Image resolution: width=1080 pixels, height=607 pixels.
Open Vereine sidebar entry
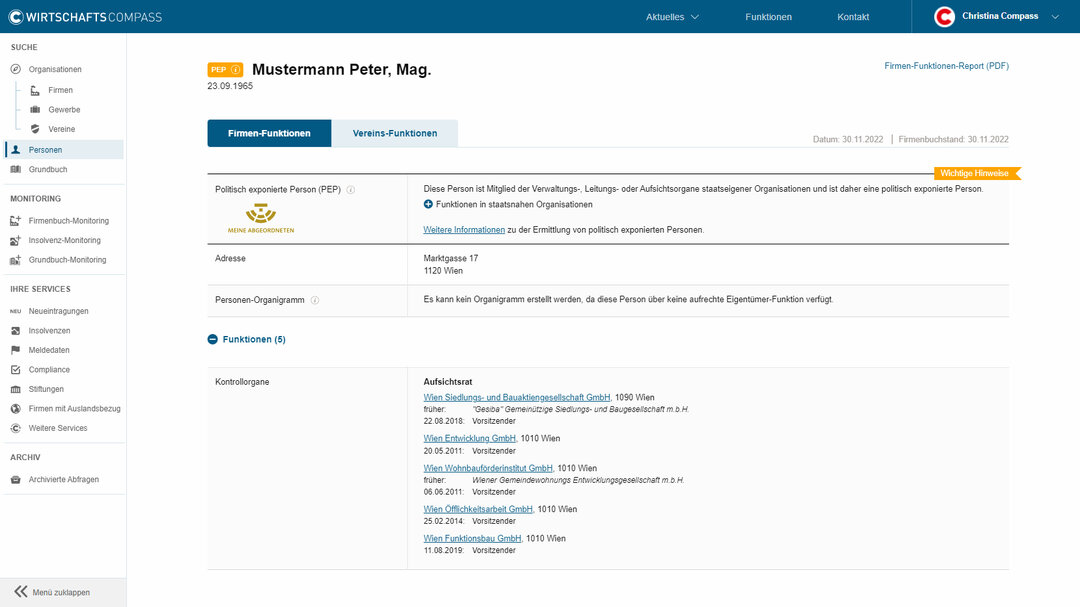coord(61,129)
